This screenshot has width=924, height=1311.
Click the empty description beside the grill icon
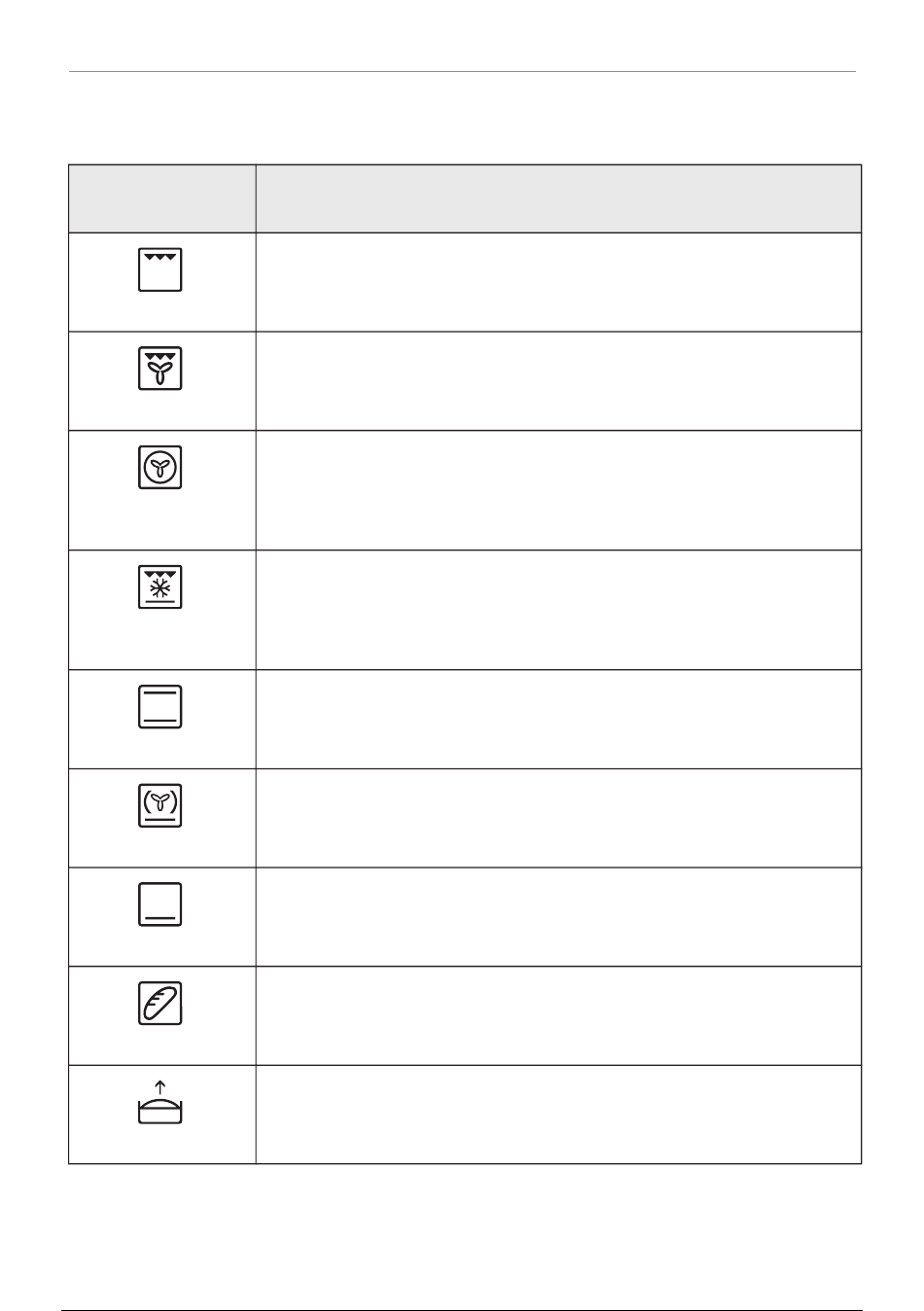coord(558,282)
